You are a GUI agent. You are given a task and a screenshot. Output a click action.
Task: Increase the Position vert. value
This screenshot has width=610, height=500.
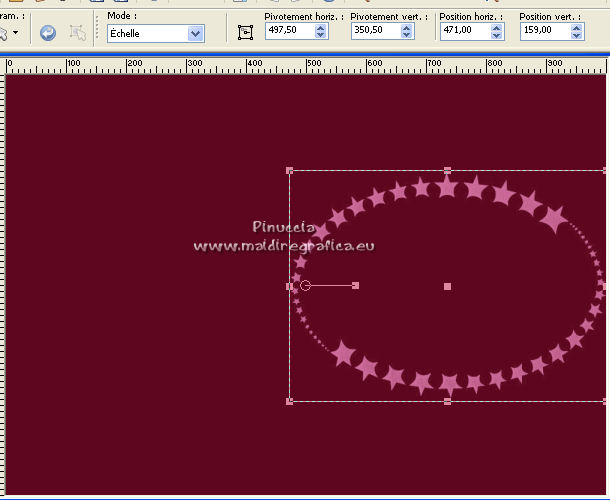(x=577, y=28)
